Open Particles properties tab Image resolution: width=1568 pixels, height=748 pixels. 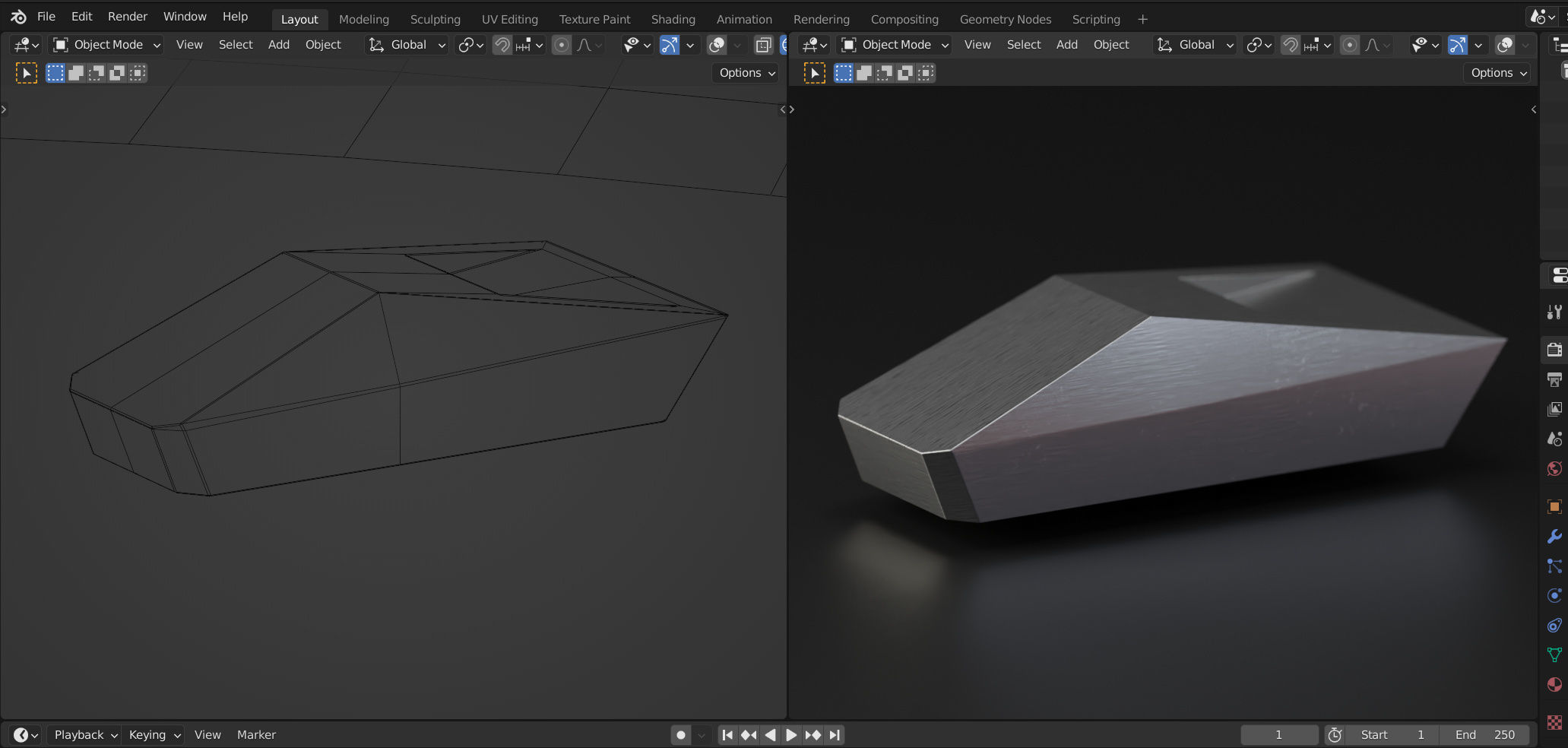click(x=1554, y=566)
